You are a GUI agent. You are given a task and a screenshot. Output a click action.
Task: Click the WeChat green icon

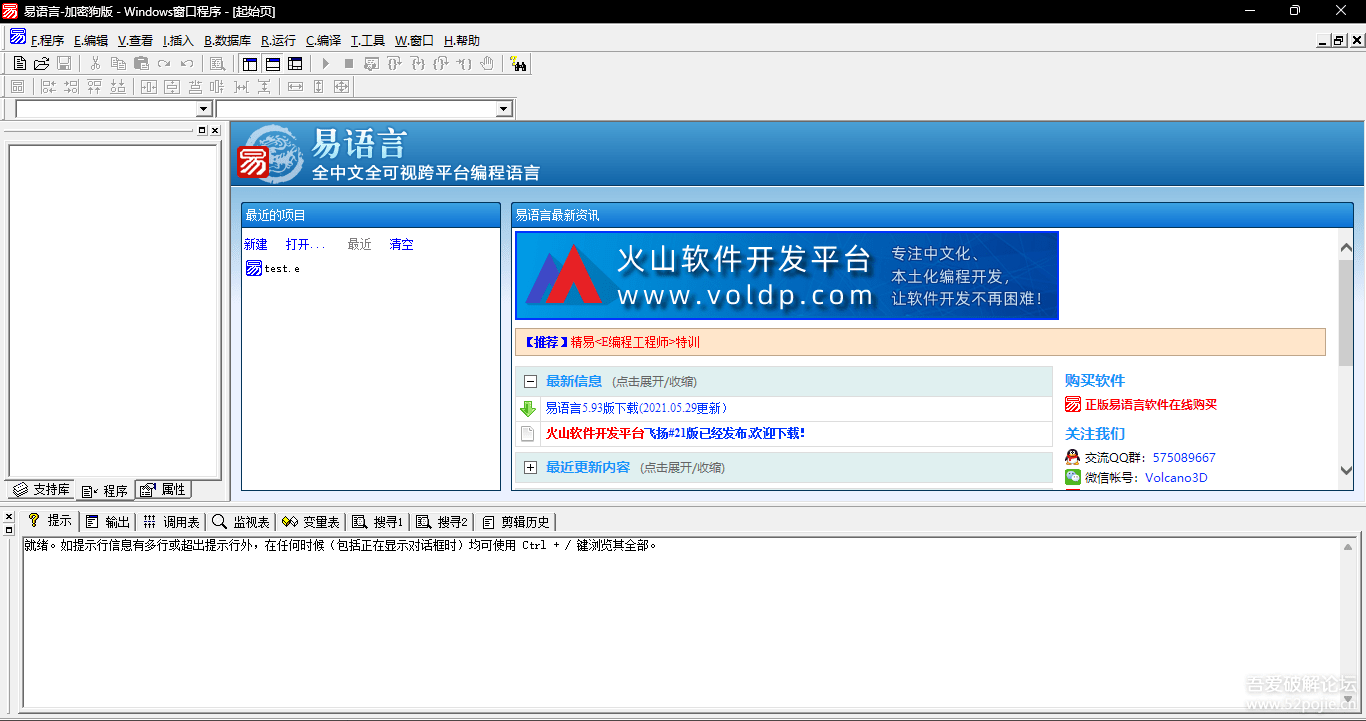(x=1073, y=477)
